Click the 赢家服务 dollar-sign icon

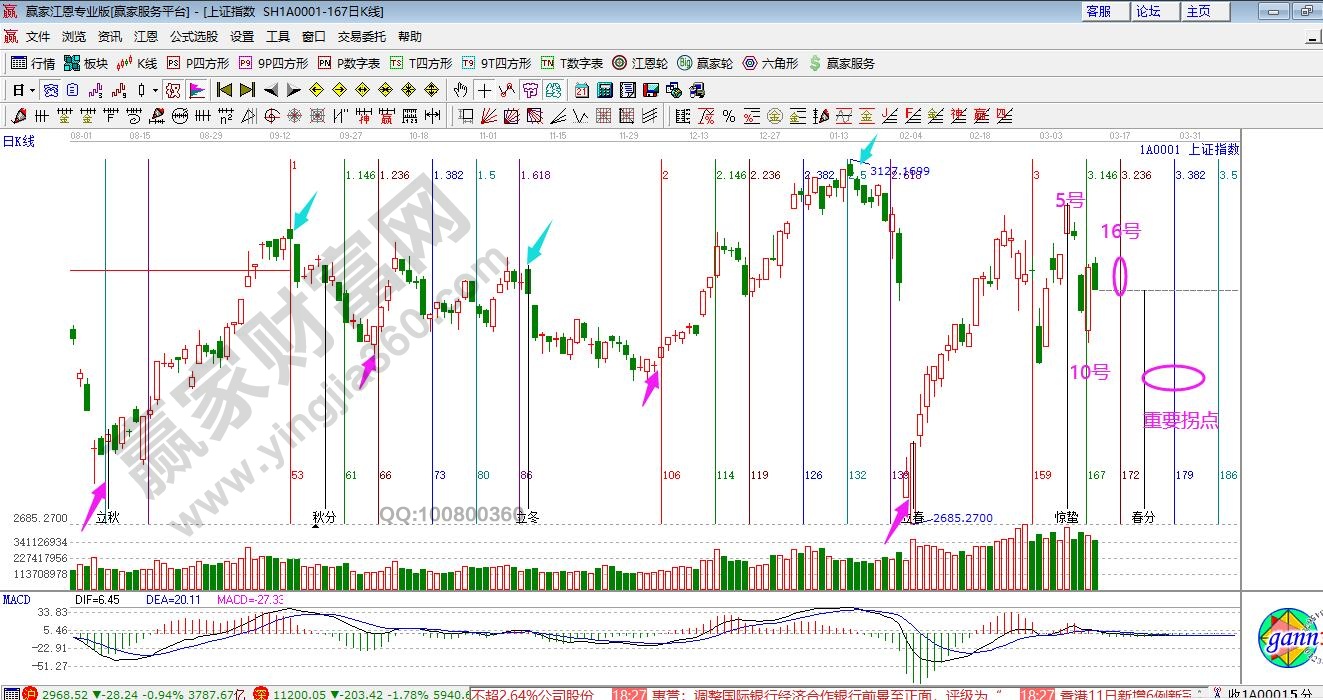(x=816, y=63)
